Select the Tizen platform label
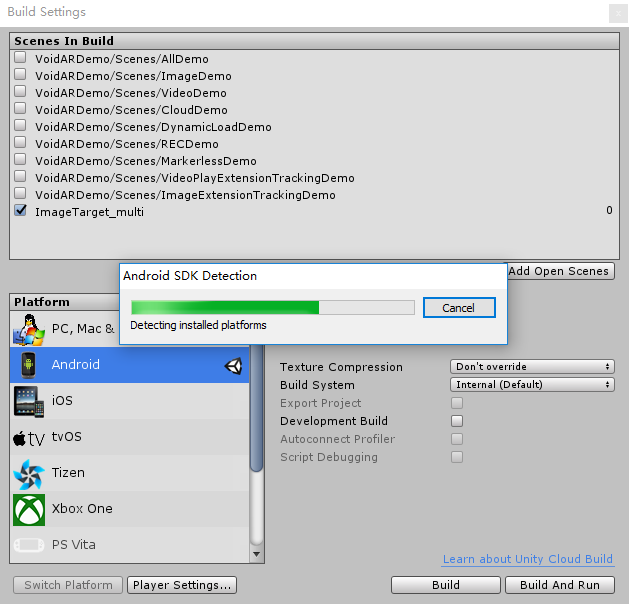The width and height of the screenshot is (629, 604). point(68,472)
